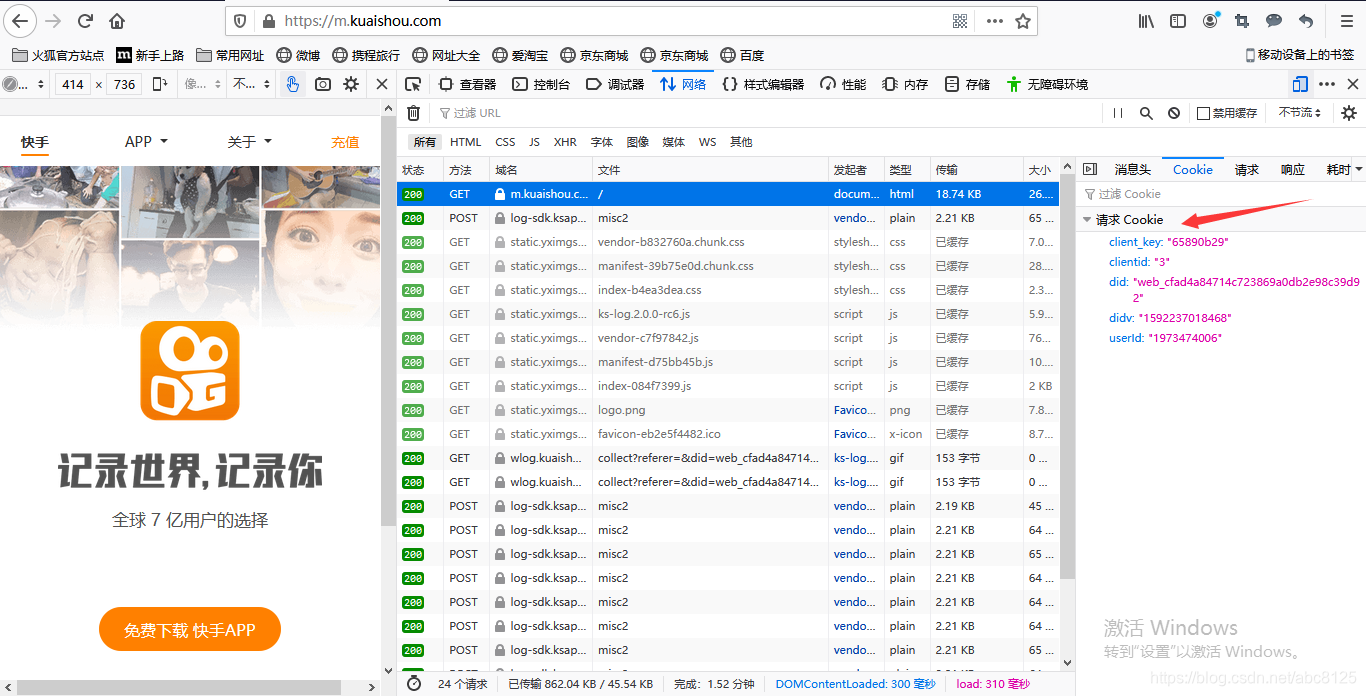Reload the page with the refresh icon
The height and width of the screenshot is (696, 1366).
86,21
